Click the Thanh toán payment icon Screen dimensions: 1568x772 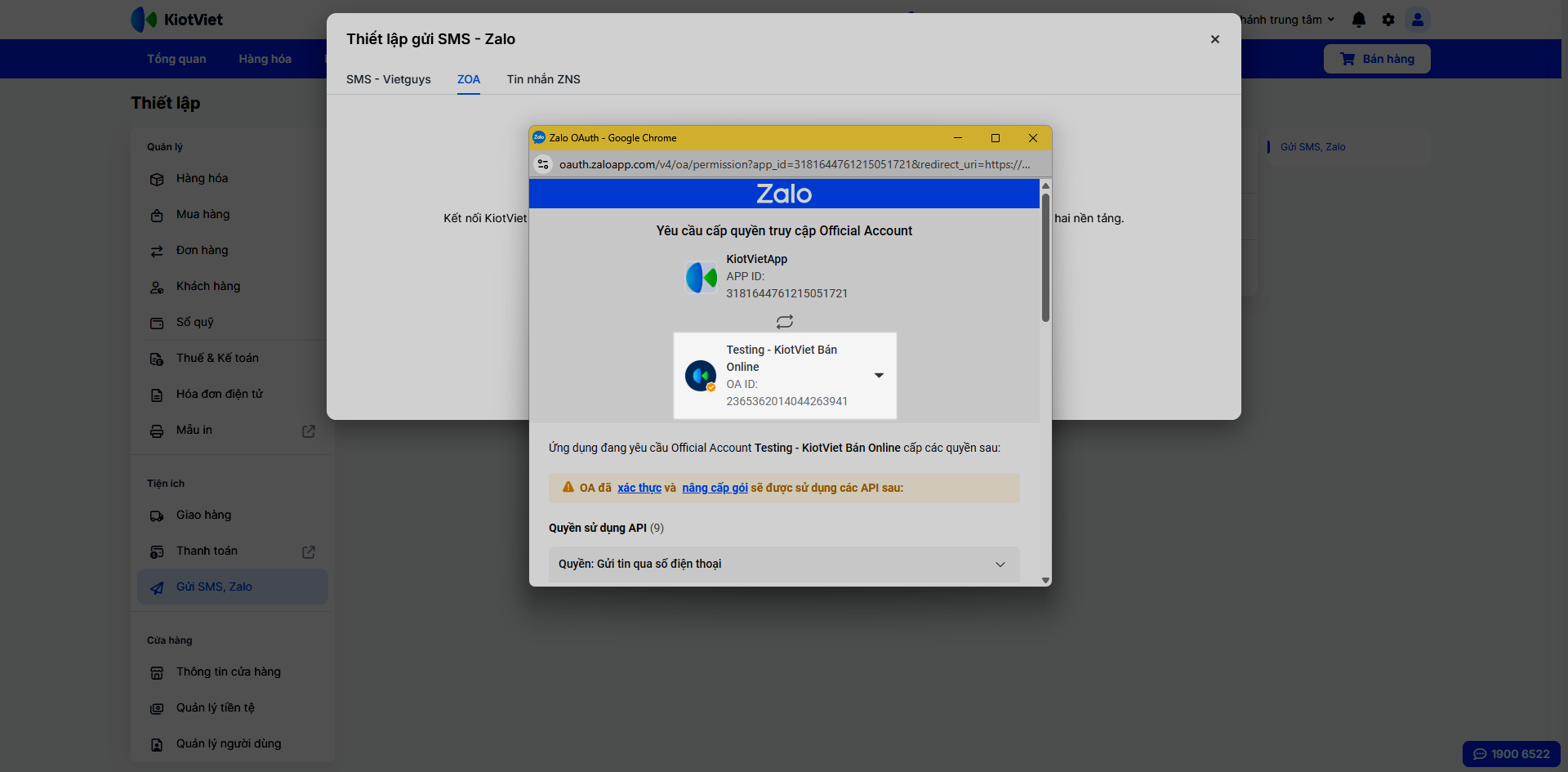[157, 551]
